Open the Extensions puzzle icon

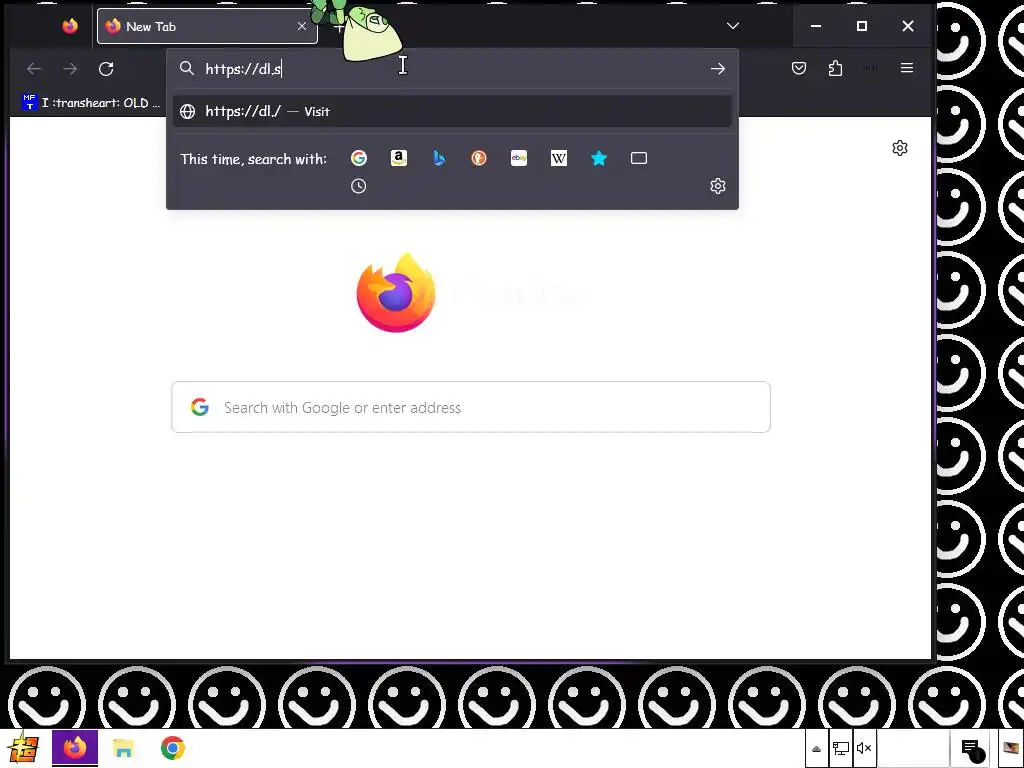pyautogui.click(x=835, y=68)
